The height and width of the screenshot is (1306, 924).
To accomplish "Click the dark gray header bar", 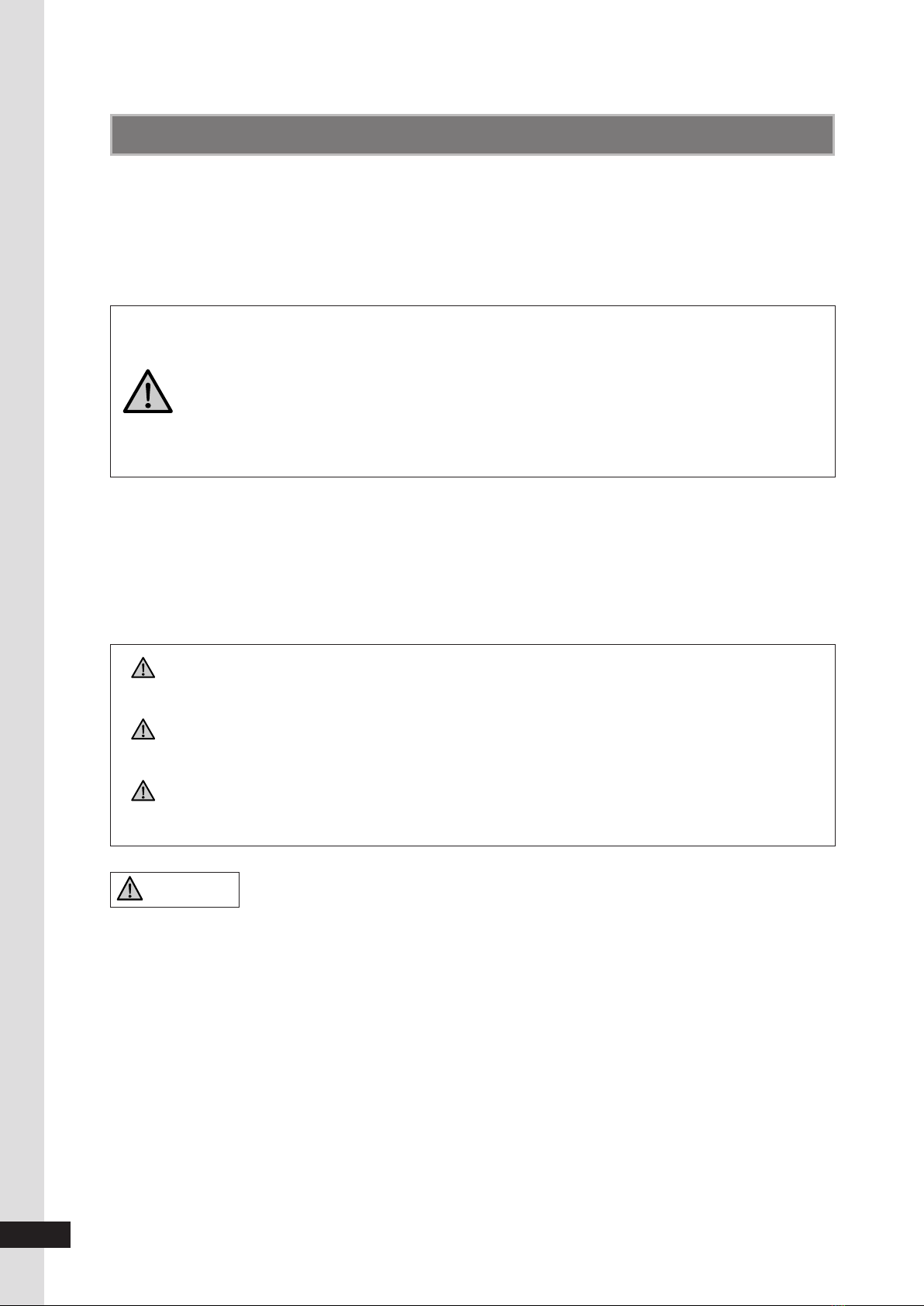I will pyautogui.click(x=472, y=136).
